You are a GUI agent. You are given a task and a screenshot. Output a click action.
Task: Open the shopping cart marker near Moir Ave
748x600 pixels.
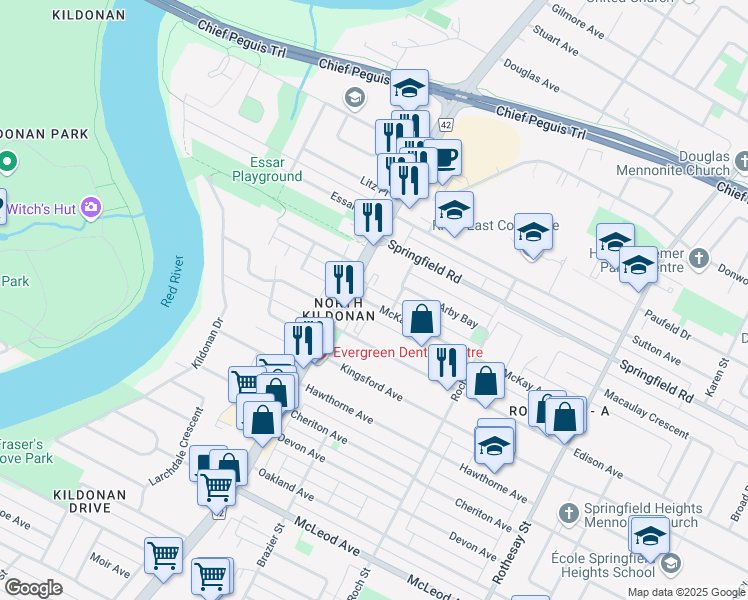click(163, 556)
